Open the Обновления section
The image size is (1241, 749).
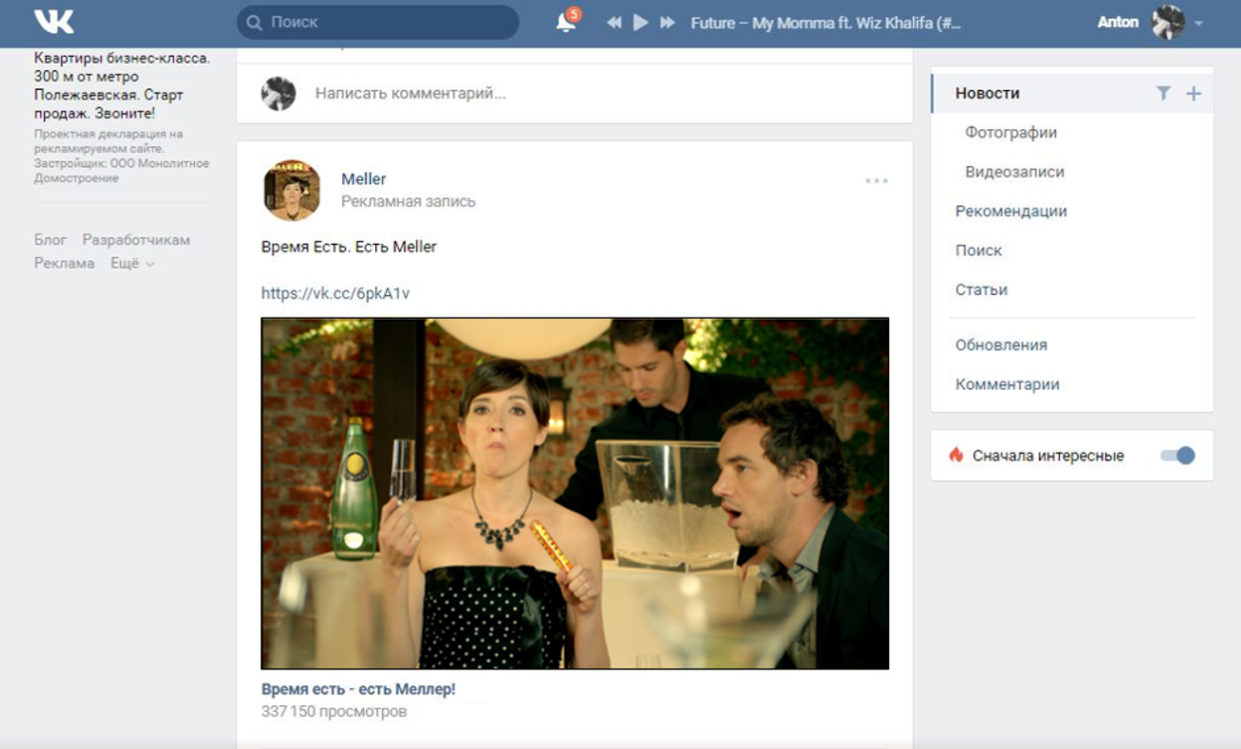[x=1001, y=345]
